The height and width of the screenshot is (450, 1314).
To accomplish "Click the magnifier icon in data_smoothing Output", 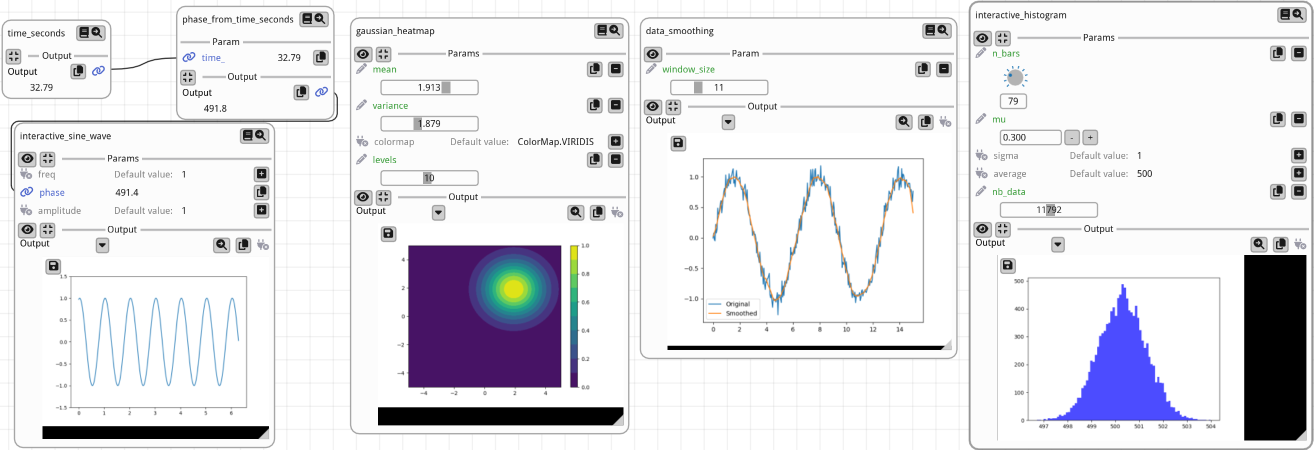I will click(x=904, y=121).
